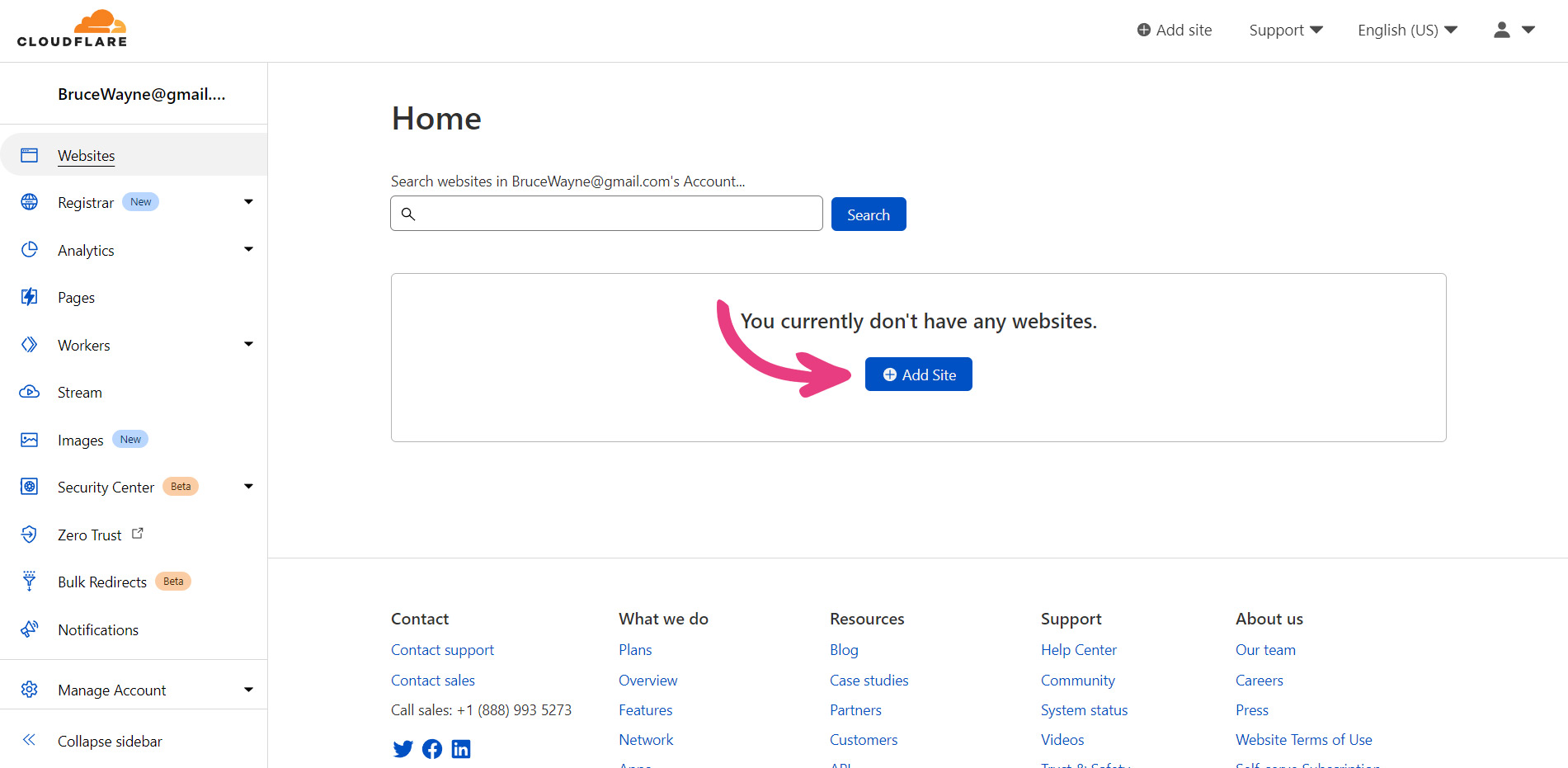The image size is (1568, 768).
Task: Open the Overview footer link
Action: click(648, 681)
